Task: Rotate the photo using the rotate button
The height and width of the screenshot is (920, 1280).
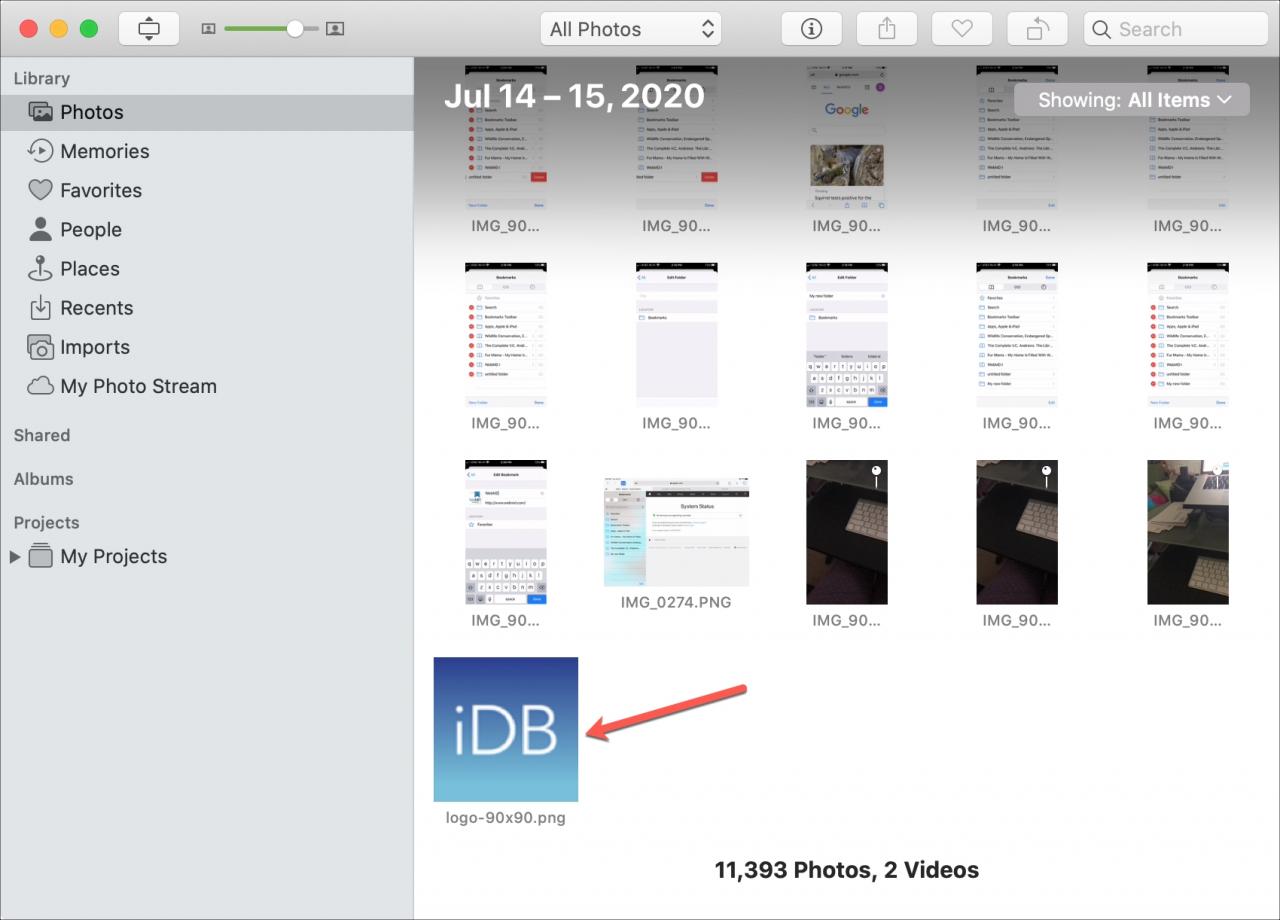Action: (x=1036, y=29)
